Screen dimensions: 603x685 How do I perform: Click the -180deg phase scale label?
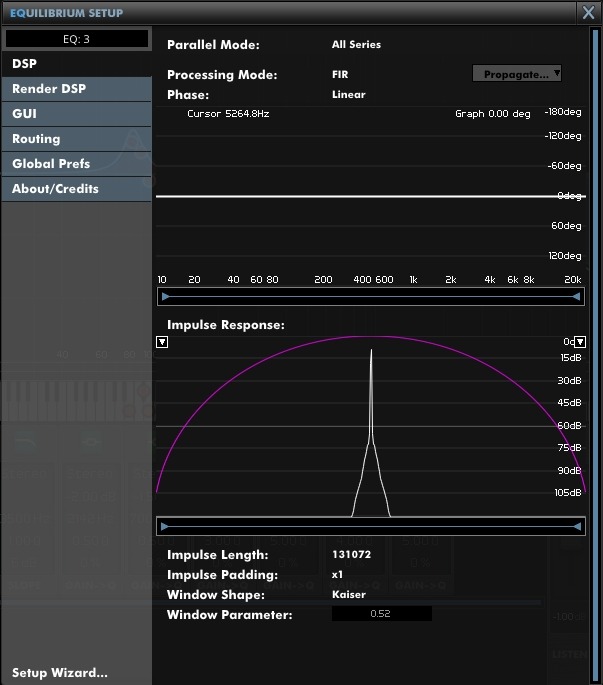click(563, 112)
